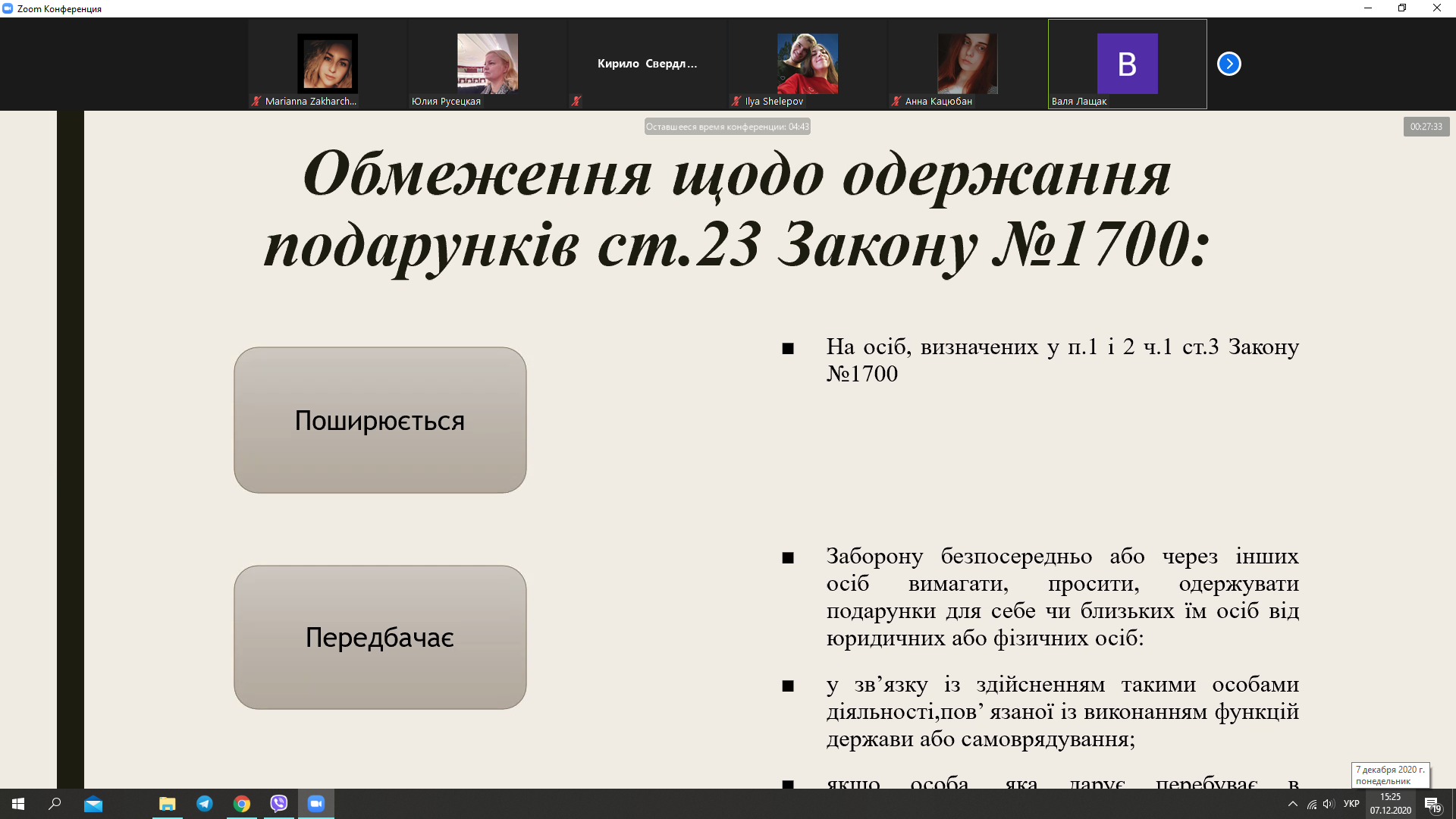Image resolution: width=1456 pixels, height=819 pixels.
Task: Open the Windows notification center
Action: click(x=1432, y=804)
